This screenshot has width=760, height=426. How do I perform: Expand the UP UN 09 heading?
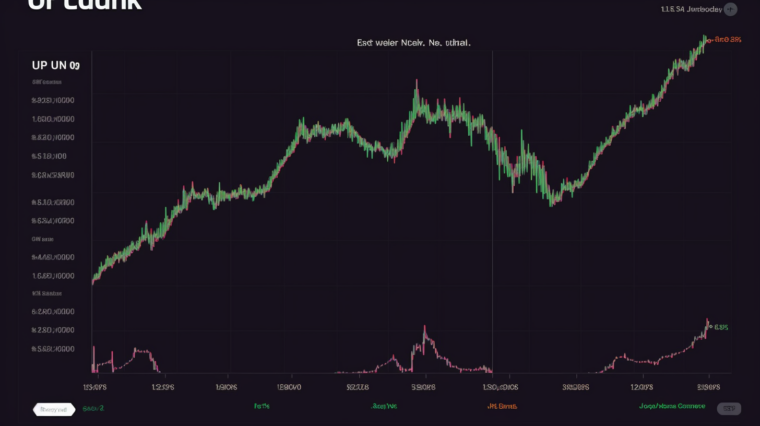click(56, 63)
